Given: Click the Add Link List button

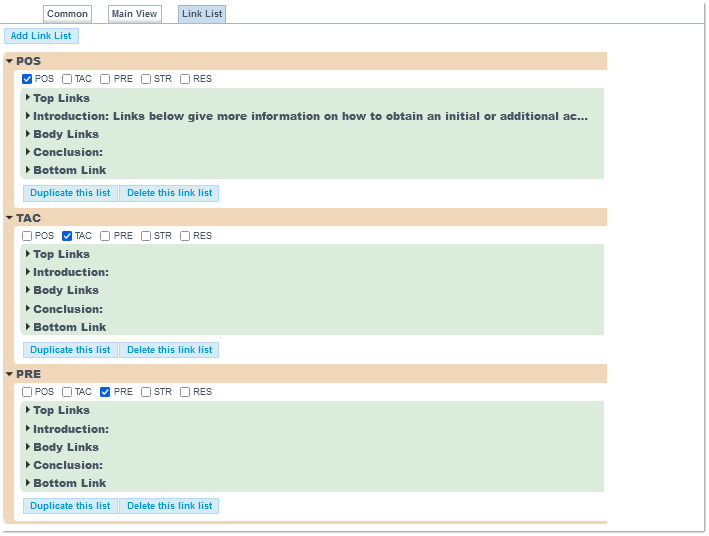Looking at the screenshot, I should click(41, 36).
